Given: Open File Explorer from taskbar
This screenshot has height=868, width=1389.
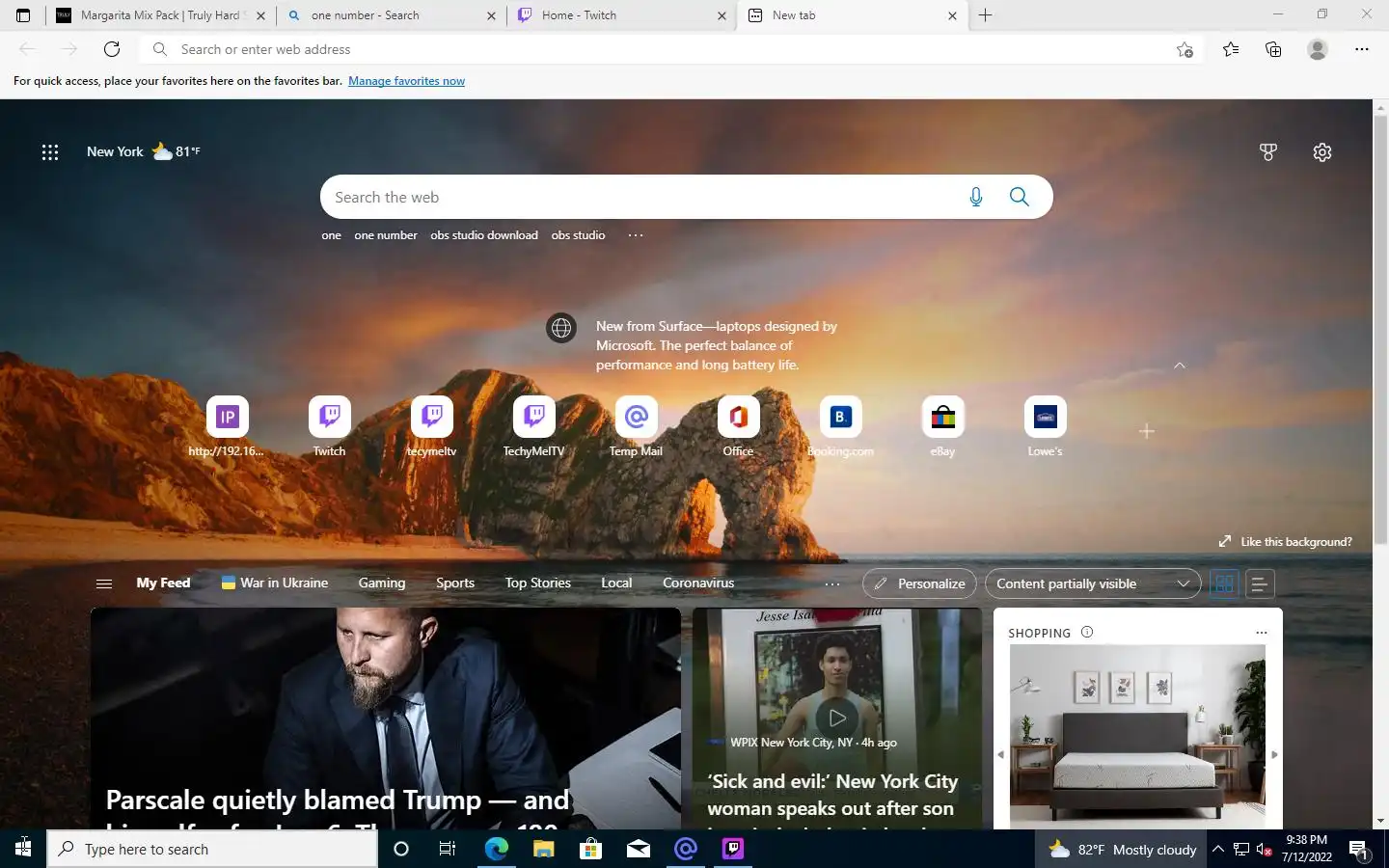Looking at the screenshot, I should (543, 849).
